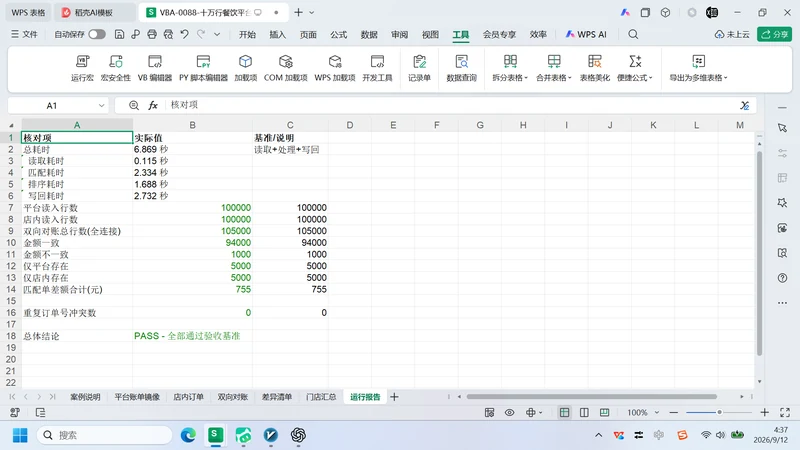
Task: Switch to the 数据 ribbon tab
Action: click(369, 34)
